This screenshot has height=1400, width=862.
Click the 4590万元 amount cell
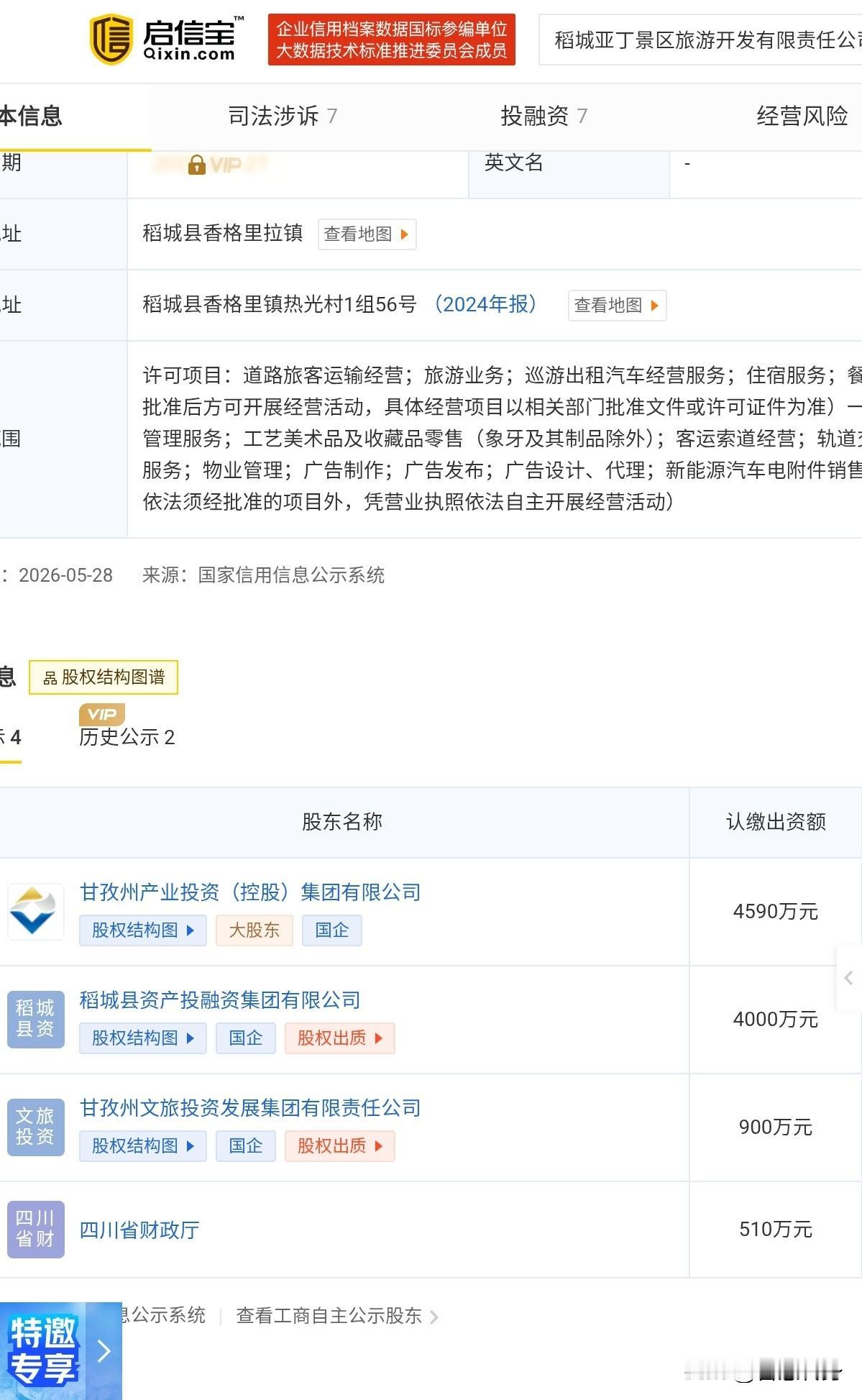776,912
